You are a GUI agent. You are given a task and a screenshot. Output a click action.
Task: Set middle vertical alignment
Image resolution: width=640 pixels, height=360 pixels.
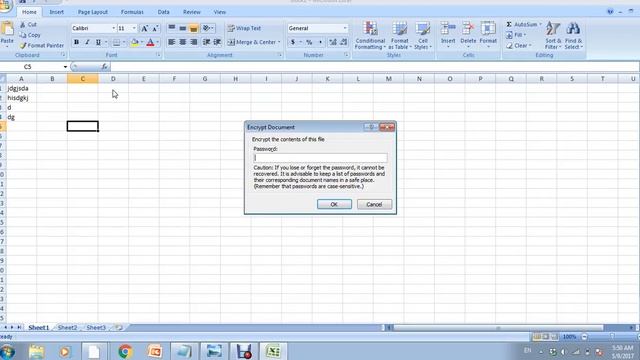[x=182, y=28]
